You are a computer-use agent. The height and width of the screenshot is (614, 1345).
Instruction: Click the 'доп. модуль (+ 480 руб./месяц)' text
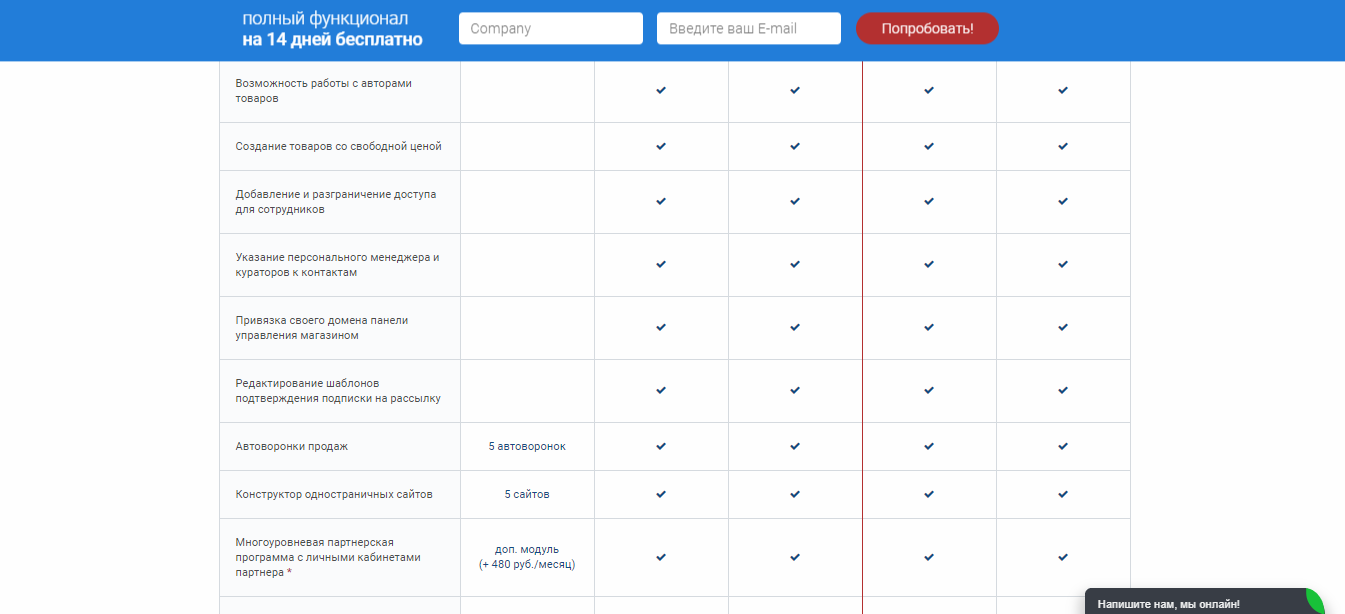[527, 557]
